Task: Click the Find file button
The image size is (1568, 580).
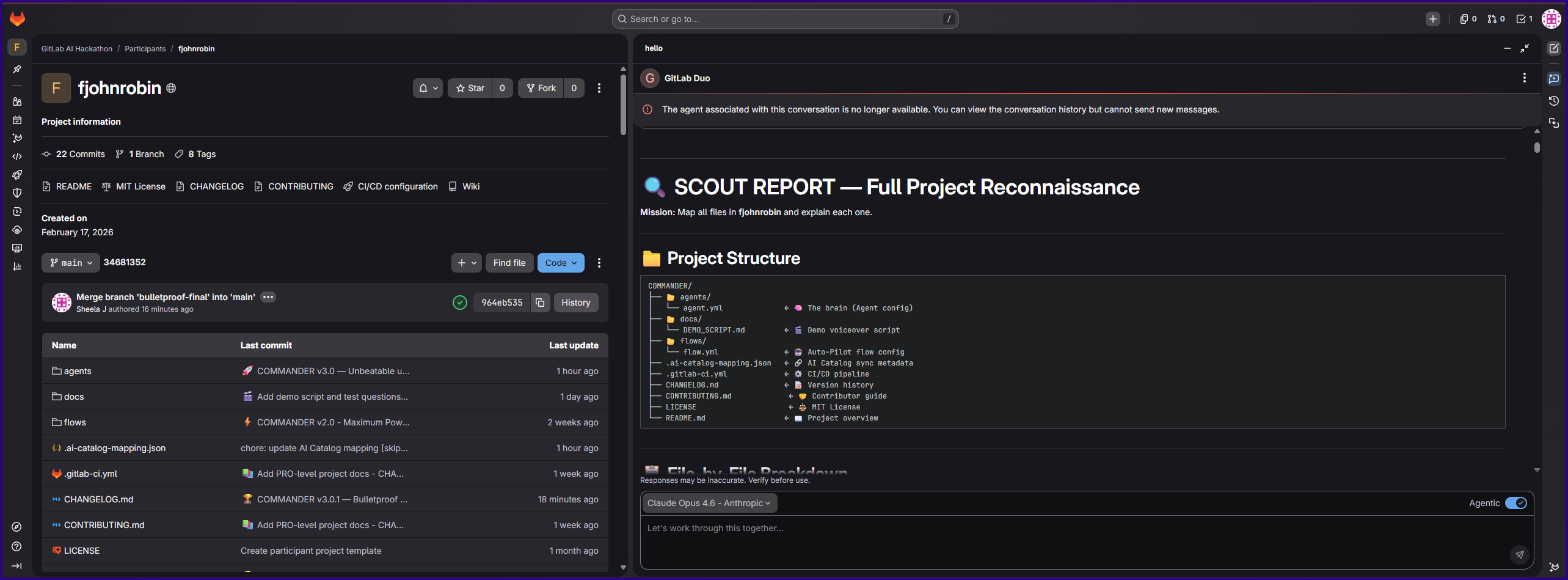Action: [509, 263]
